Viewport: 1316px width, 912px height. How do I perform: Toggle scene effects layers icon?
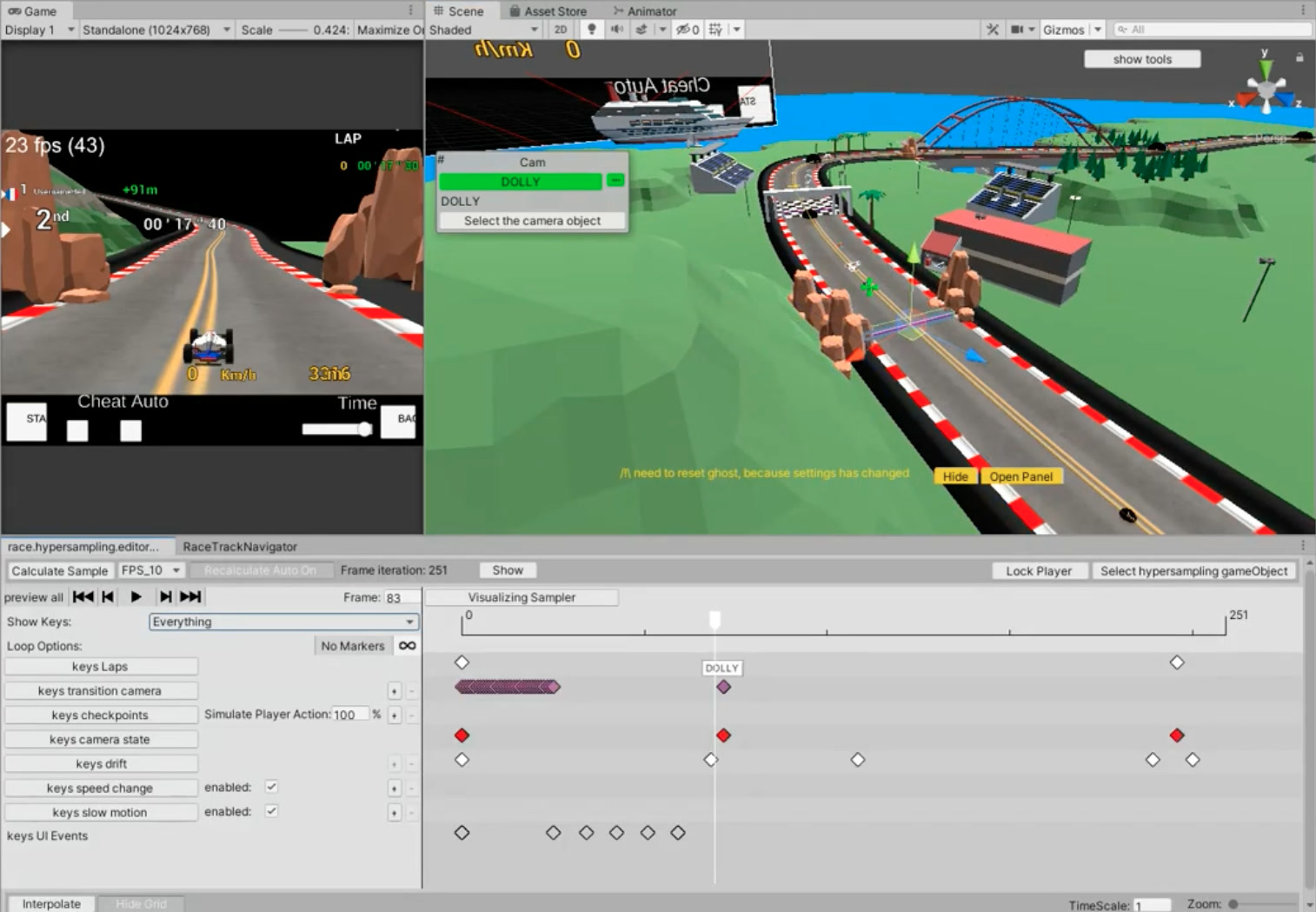[641, 30]
